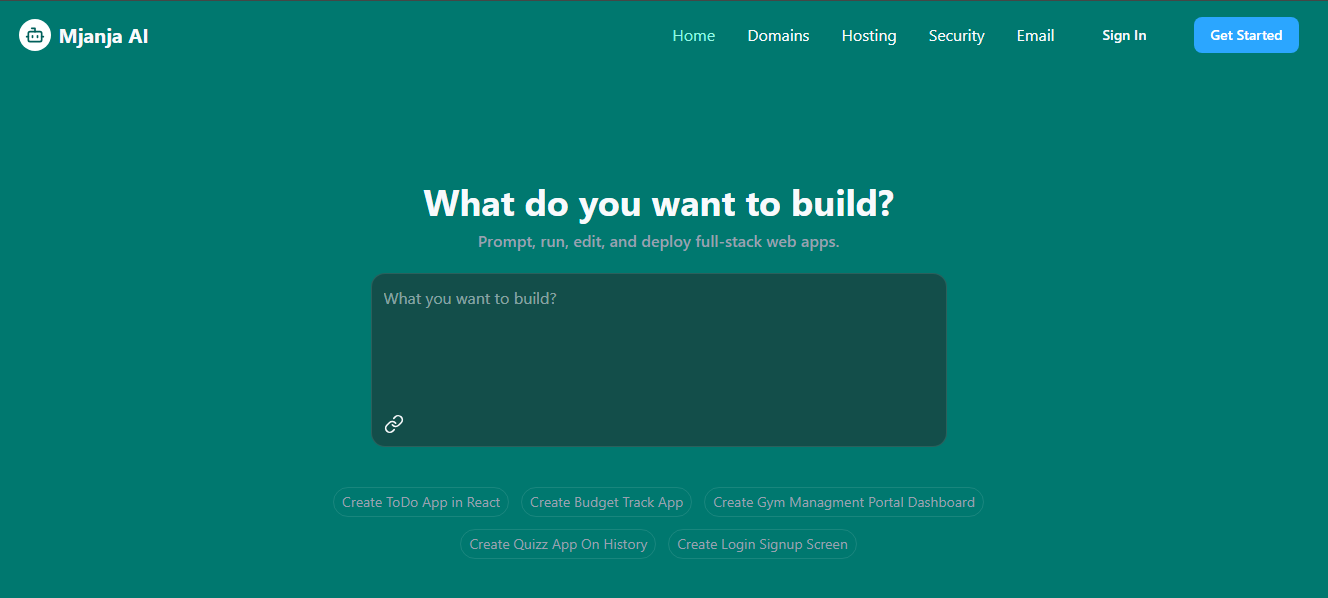Click the attach link icon in the prompt box
The width and height of the screenshot is (1328, 598).
click(x=394, y=424)
